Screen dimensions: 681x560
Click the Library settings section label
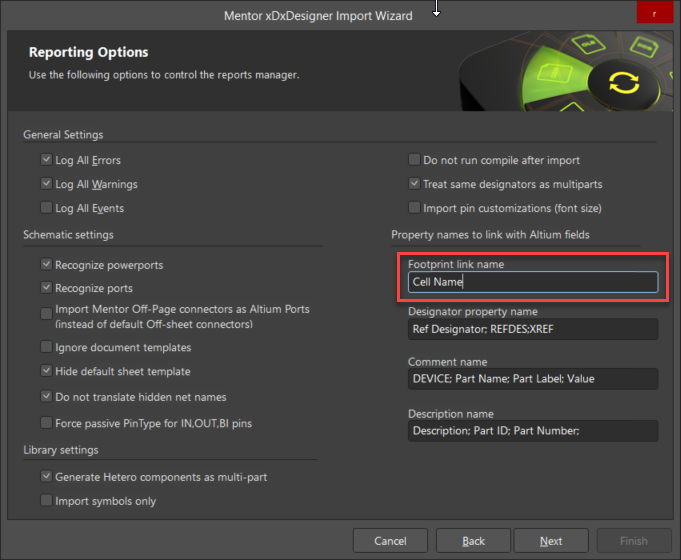point(61,450)
